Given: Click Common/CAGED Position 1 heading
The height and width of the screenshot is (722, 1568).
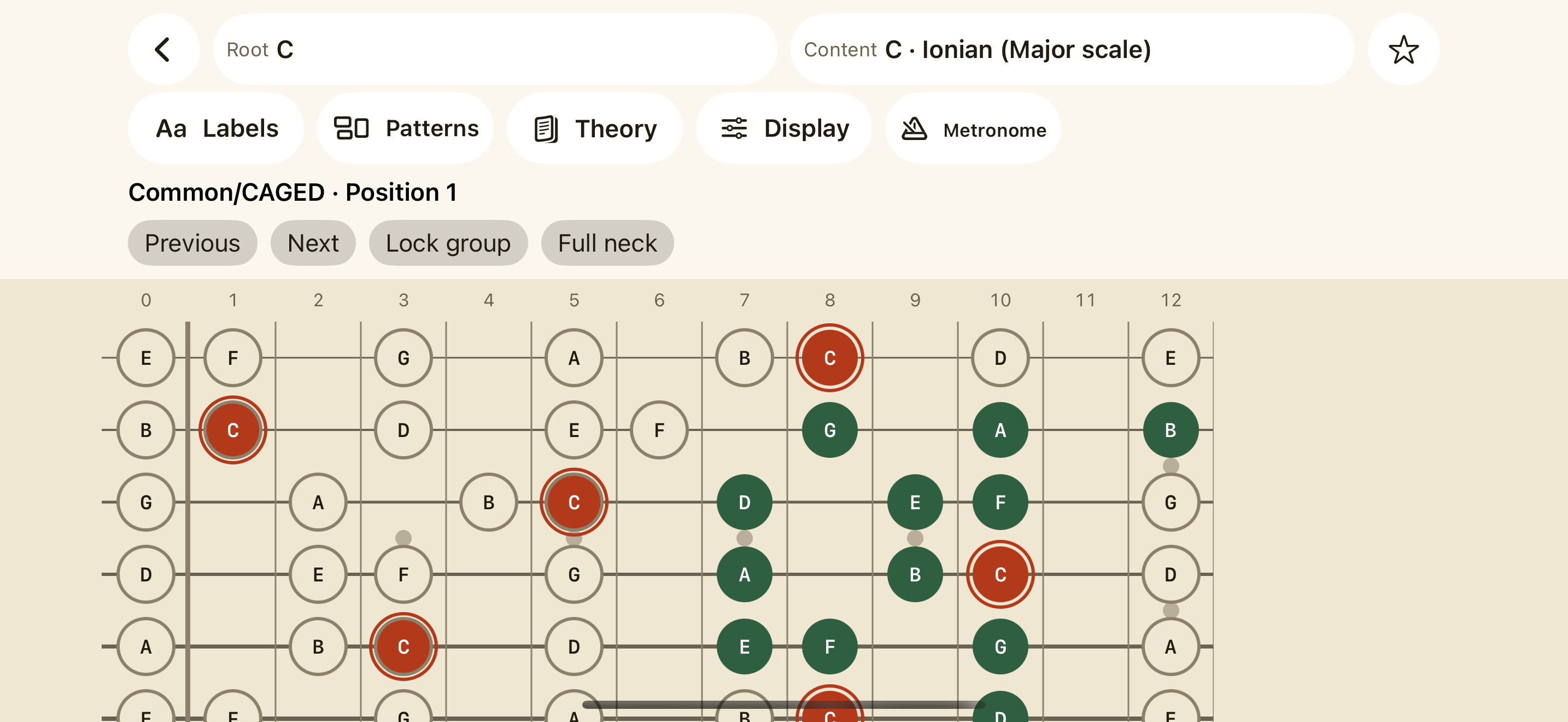Looking at the screenshot, I should (x=292, y=193).
